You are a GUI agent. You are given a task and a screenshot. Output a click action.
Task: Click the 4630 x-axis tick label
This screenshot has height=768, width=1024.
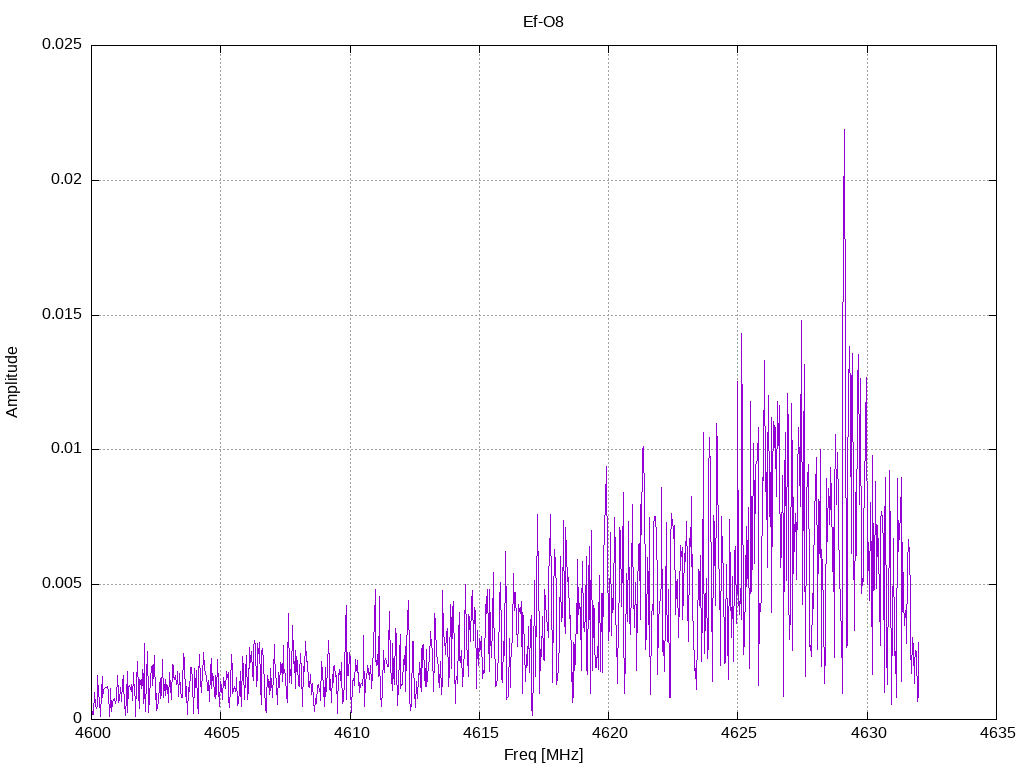868,733
